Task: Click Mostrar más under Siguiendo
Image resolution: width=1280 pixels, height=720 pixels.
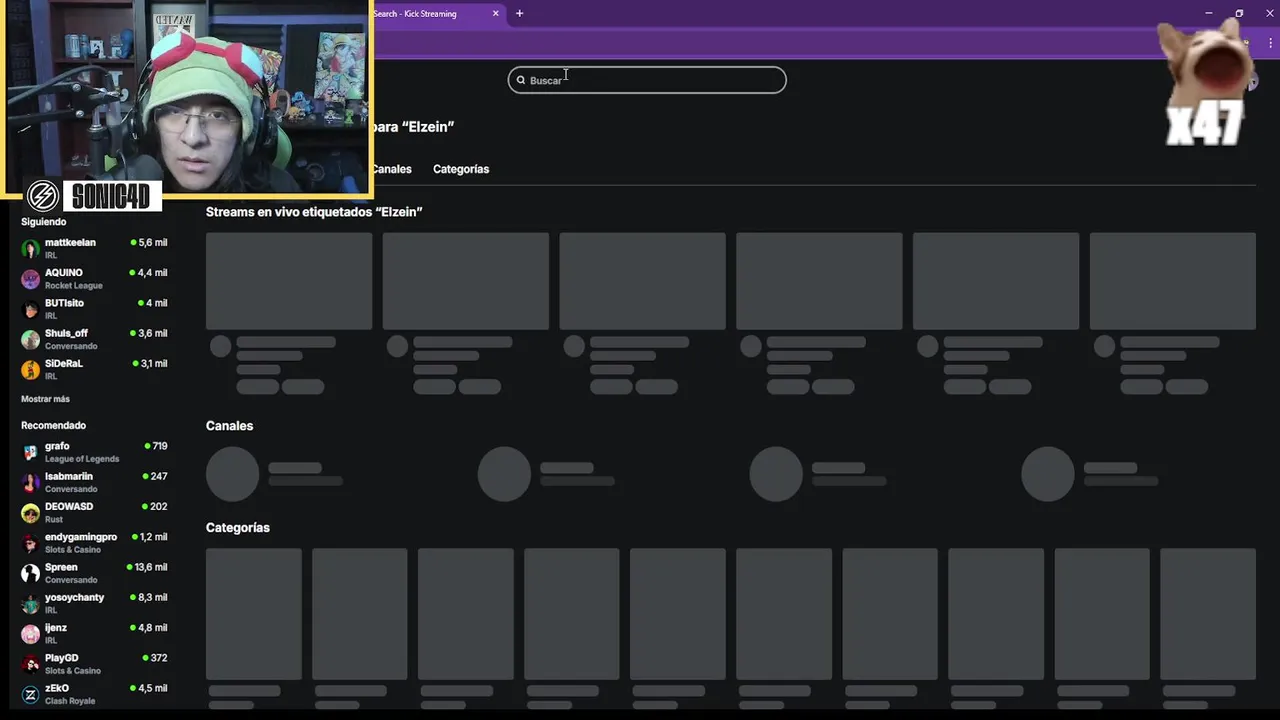Action: tap(45, 399)
